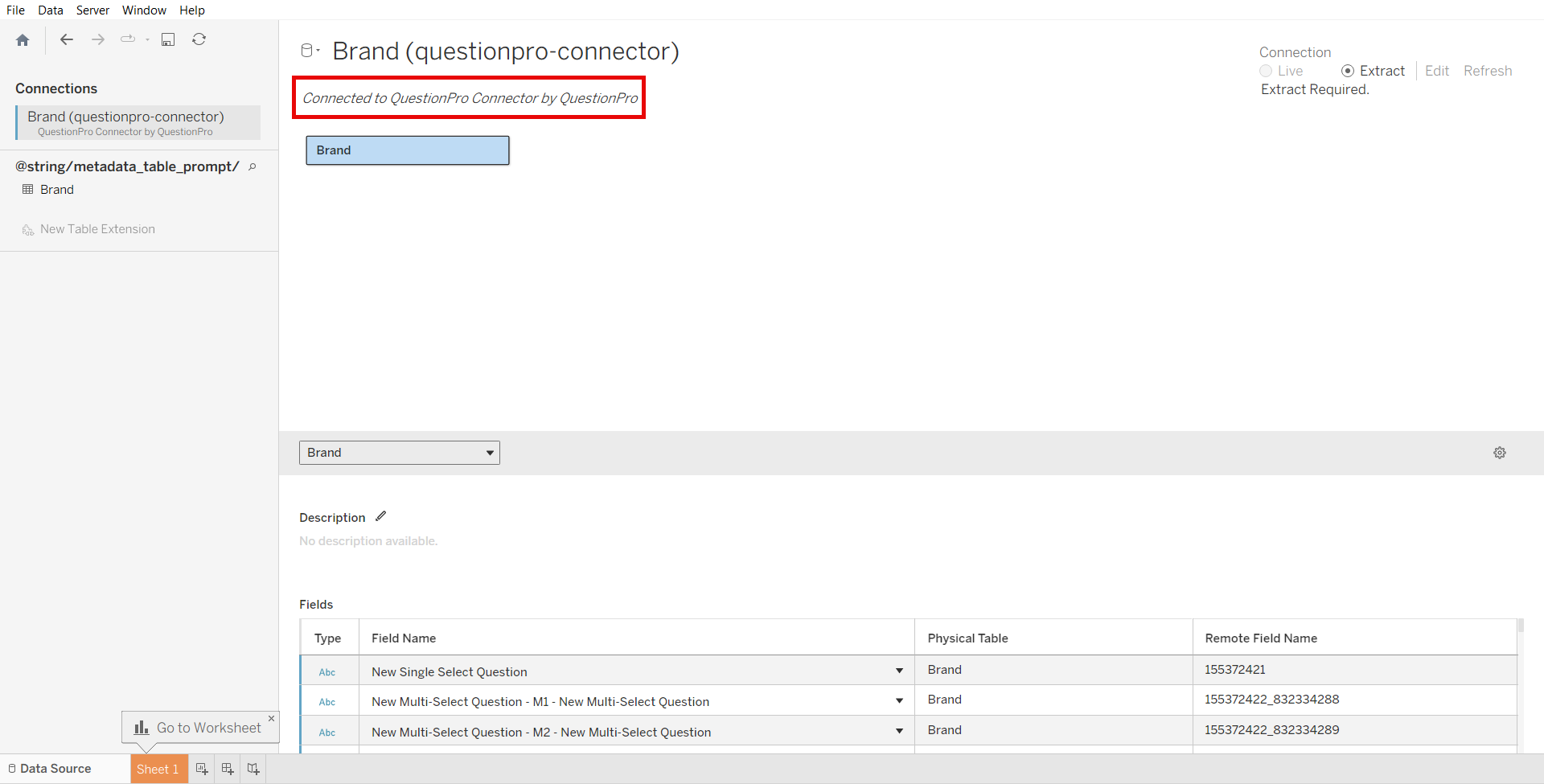
Task: Click the field name New Single Select Question
Action: tap(450, 672)
